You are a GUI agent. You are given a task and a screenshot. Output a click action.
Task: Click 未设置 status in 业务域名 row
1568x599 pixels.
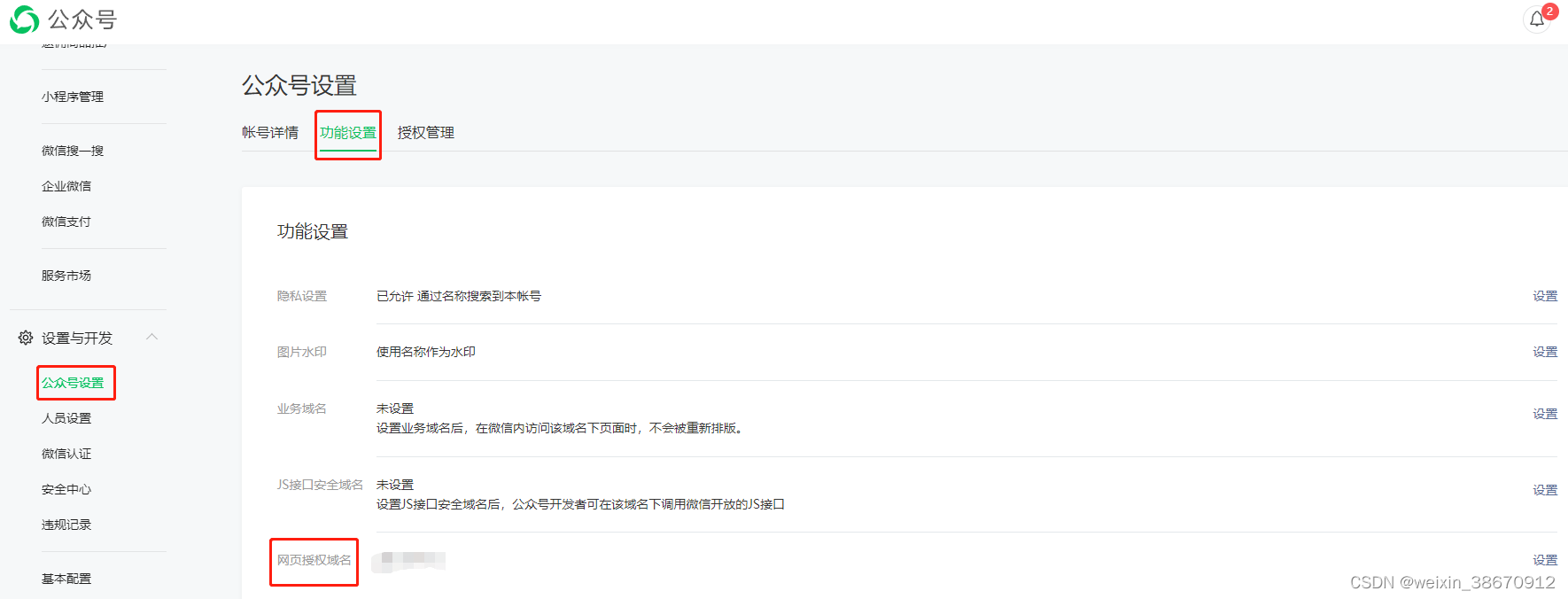coord(395,408)
